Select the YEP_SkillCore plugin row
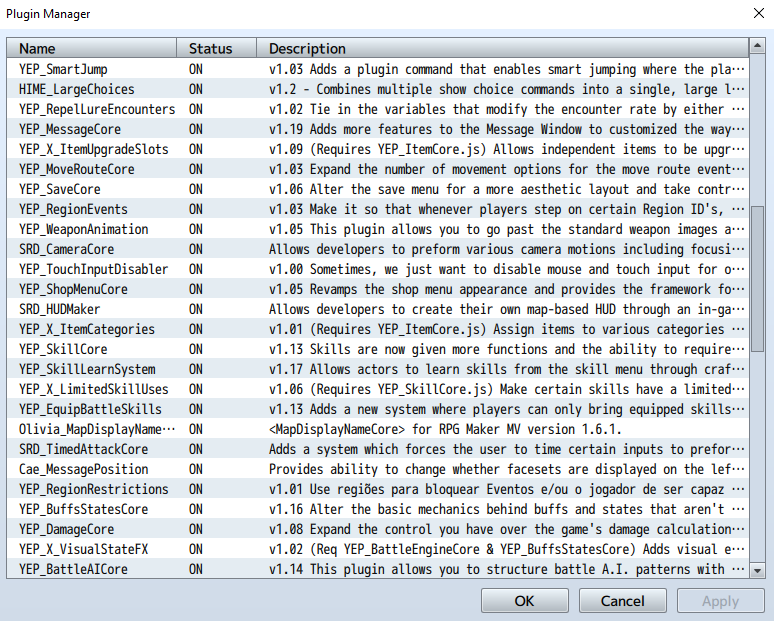The height and width of the screenshot is (621, 774). point(378,349)
